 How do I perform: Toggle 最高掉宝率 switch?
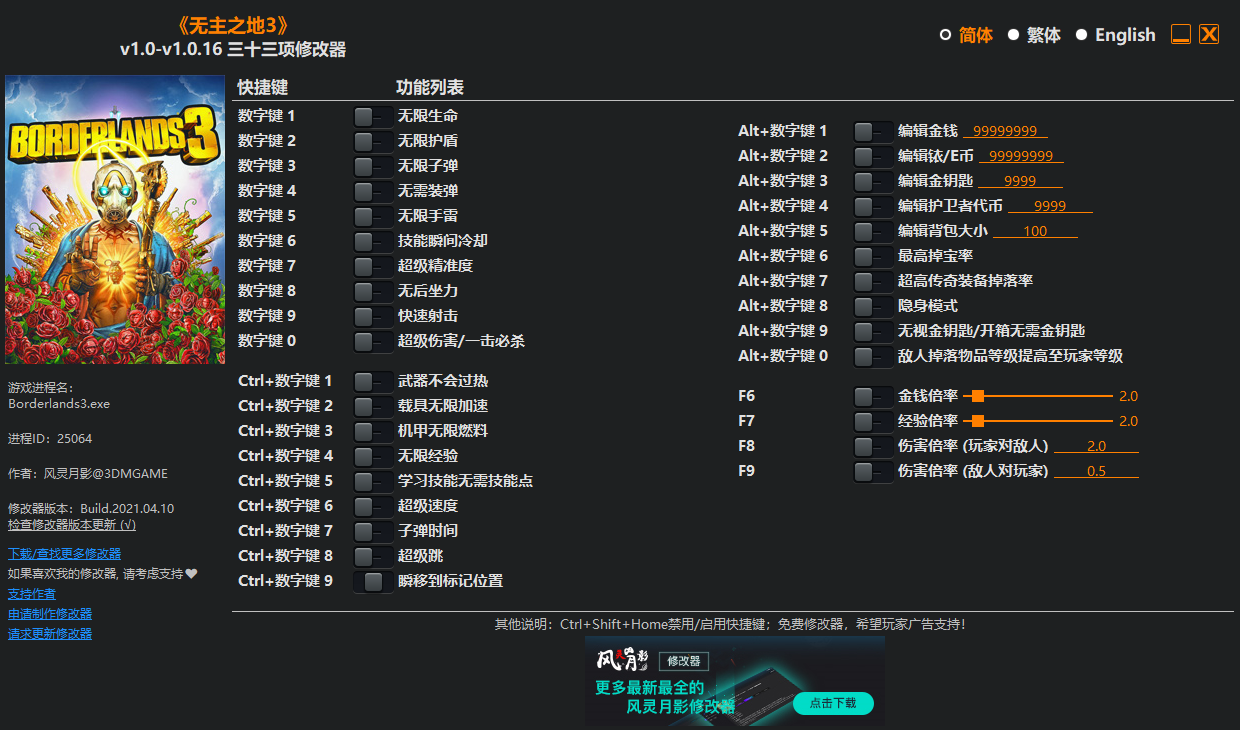pyautogui.click(x=873, y=256)
